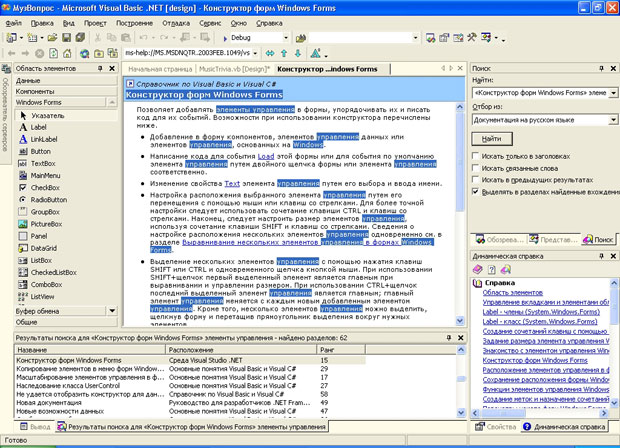Screen dimensions: 620x448
Task: Switch to the Начальная страница tab
Action: pos(160,69)
